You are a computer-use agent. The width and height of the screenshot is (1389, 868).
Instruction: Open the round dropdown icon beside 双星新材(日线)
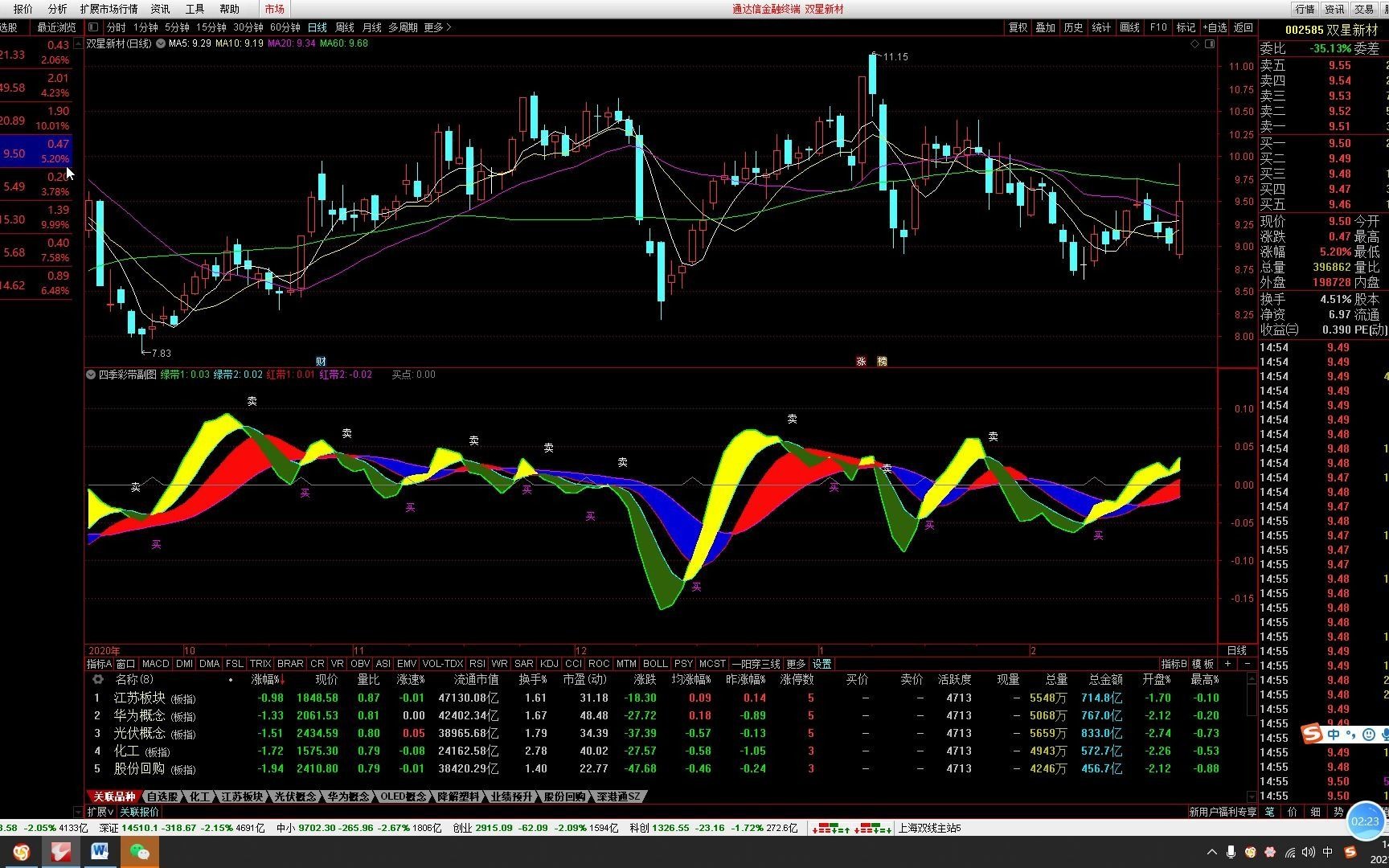point(161,43)
